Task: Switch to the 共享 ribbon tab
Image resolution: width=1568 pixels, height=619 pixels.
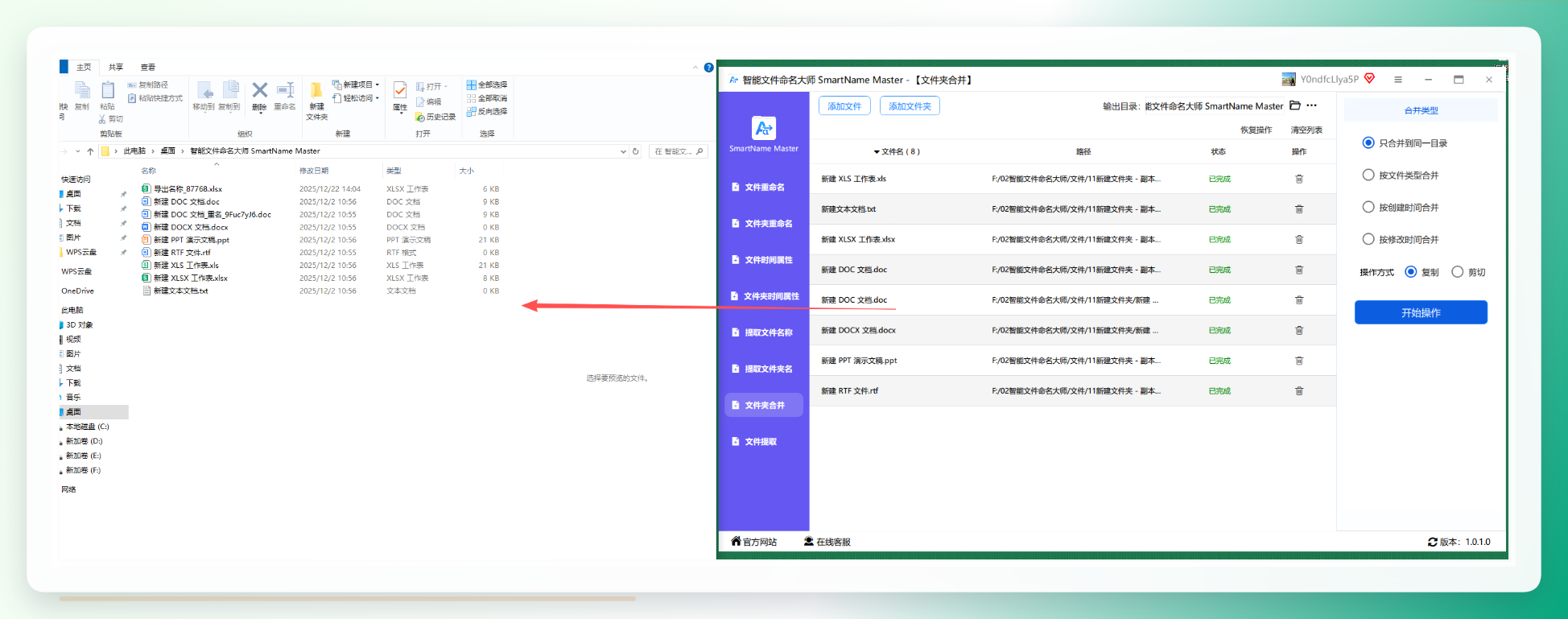Action: coord(116,68)
